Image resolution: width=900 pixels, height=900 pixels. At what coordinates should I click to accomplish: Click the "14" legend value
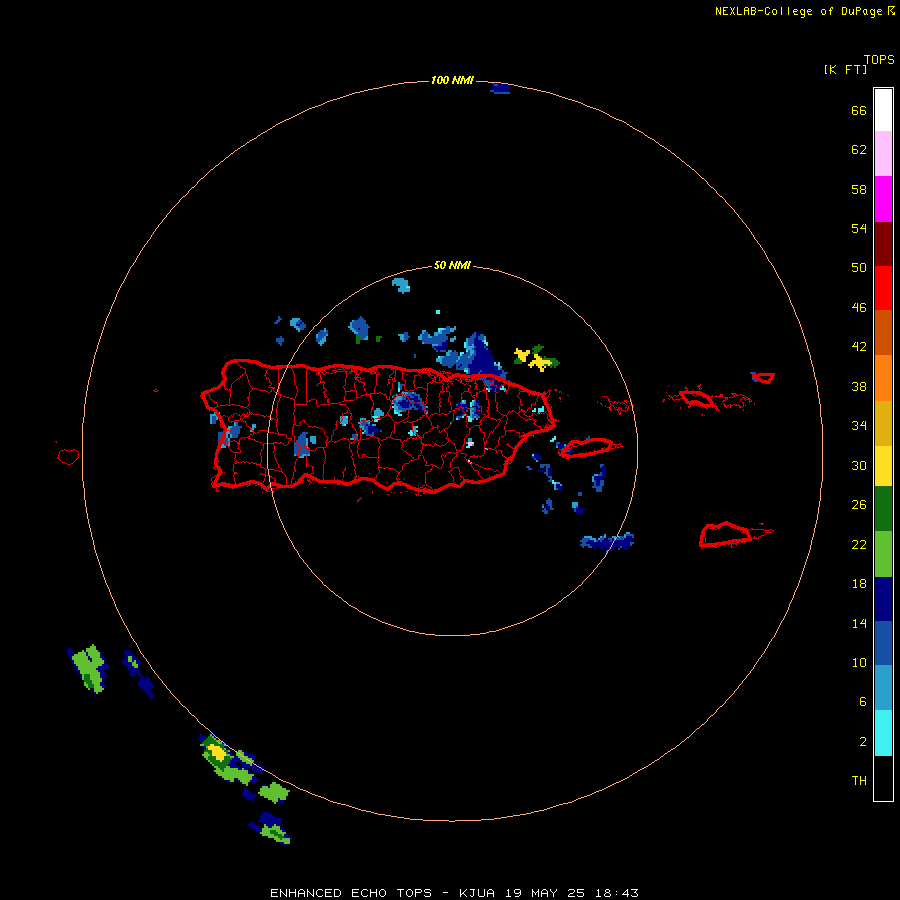point(859,623)
